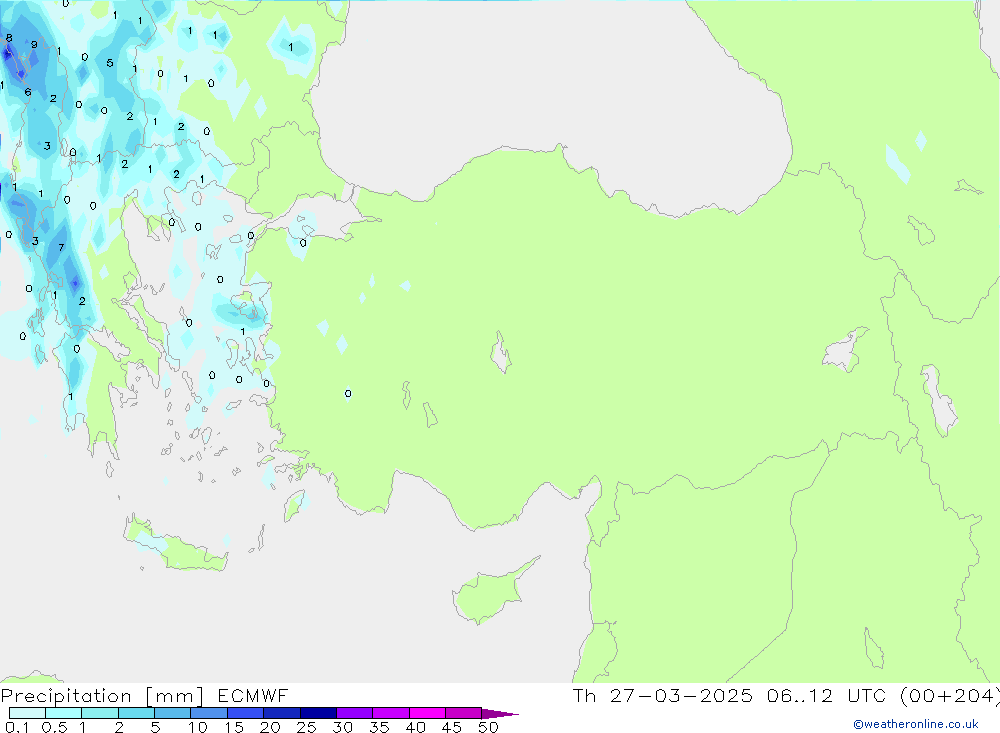Click the 35–40 mm violet legend swatch
The height and width of the screenshot is (733, 1000).
point(390,713)
